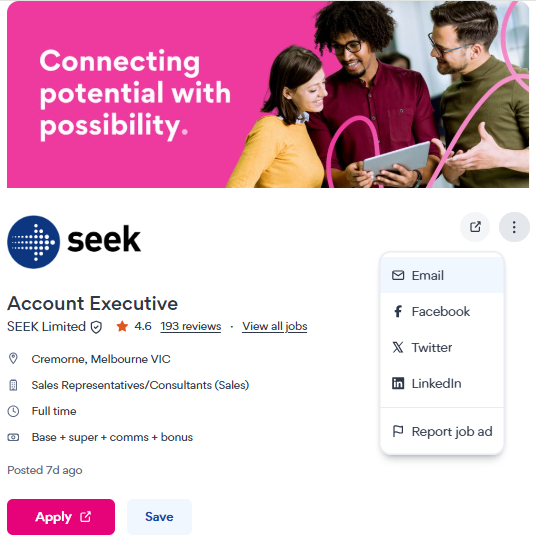Click the LinkedIn logo icon
The width and height of the screenshot is (536, 556).
[x=398, y=383]
